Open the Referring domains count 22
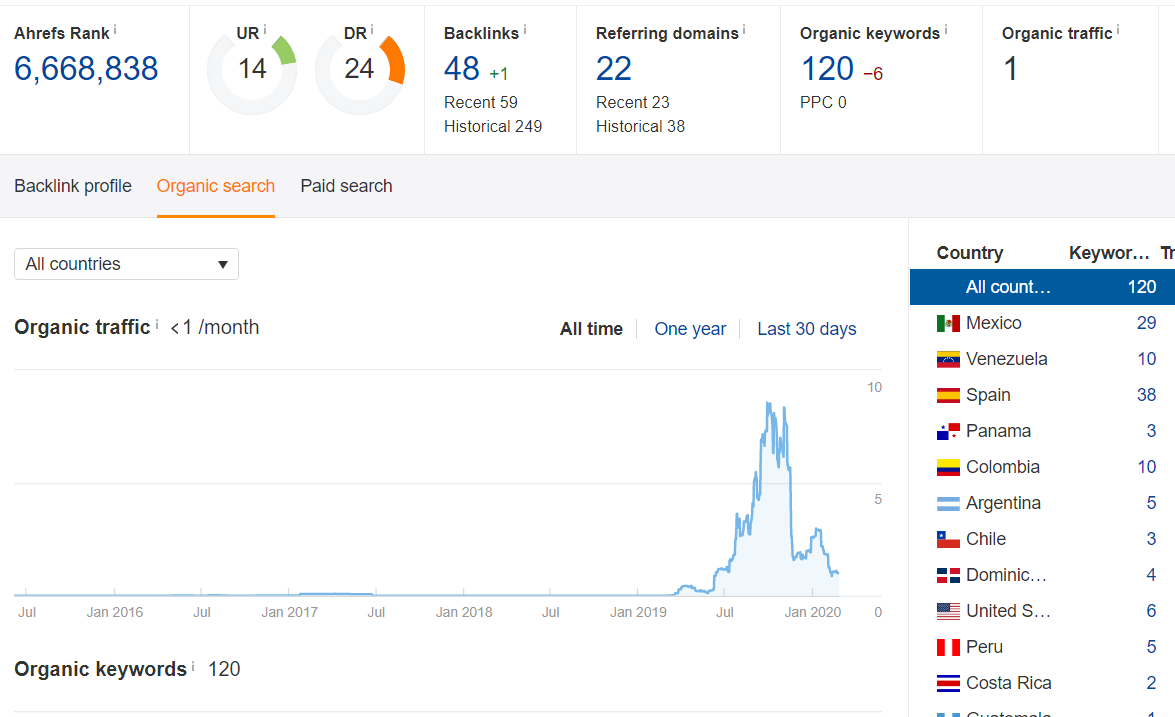This screenshot has height=717, width=1175. pyautogui.click(x=614, y=69)
